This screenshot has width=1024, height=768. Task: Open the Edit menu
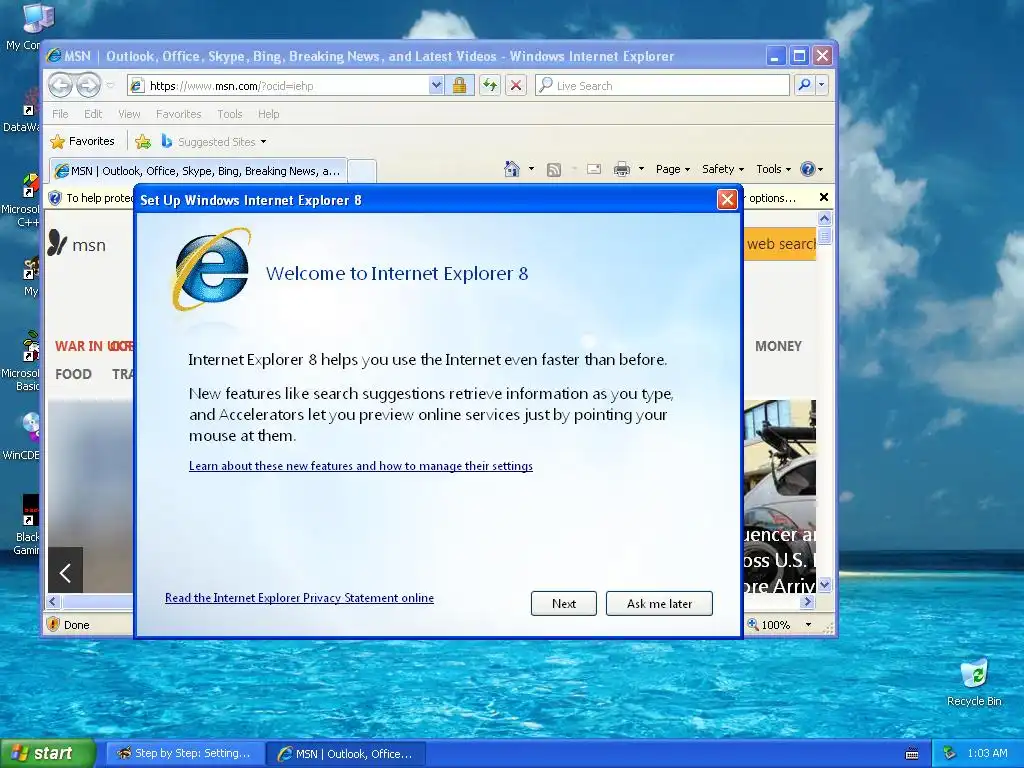pyautogui.click(x=93, y=114)
